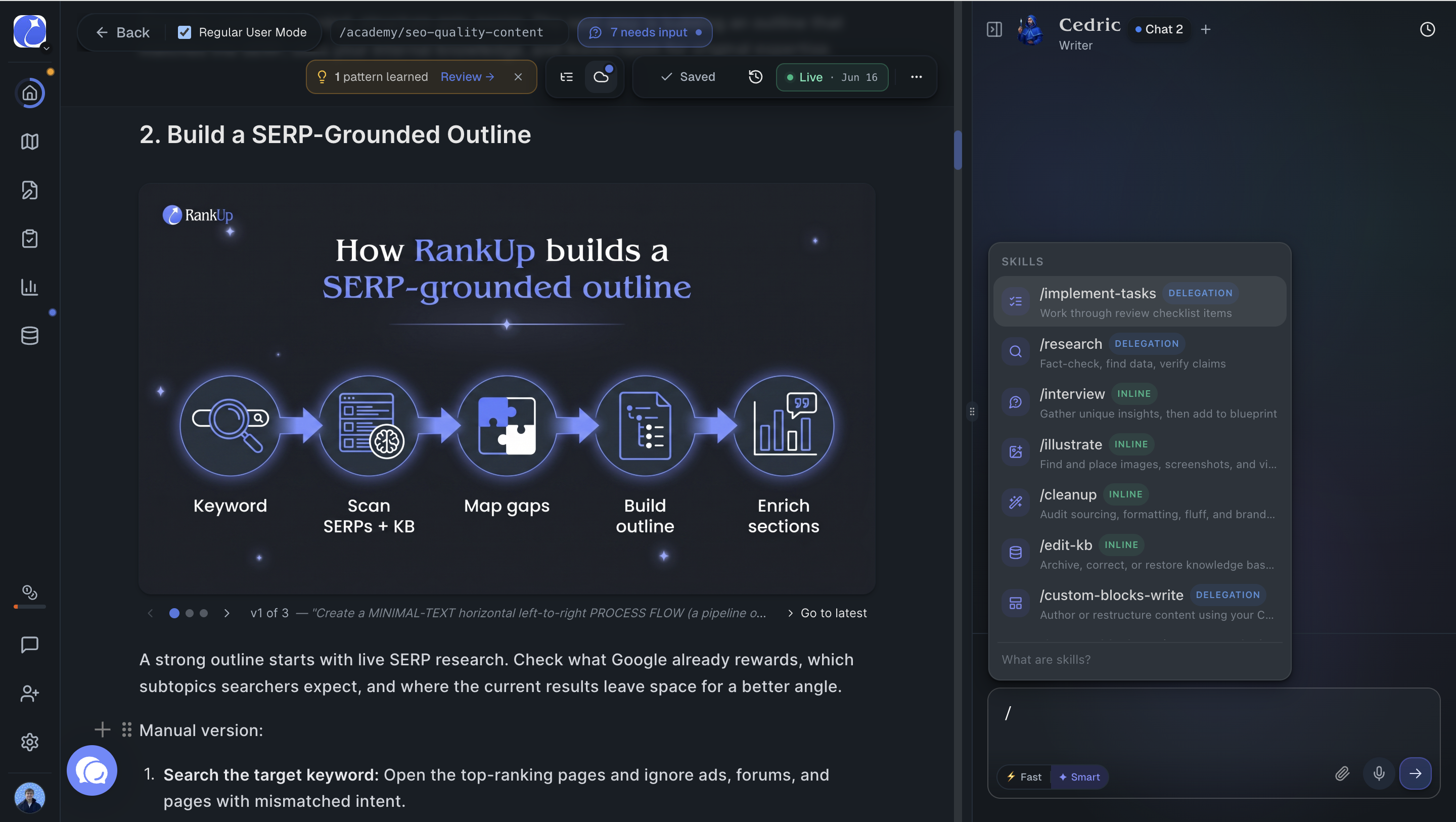Select the /cleanup skill
The width and height of the screenshot is (1456, 822).
pyautogui.click(x=1140, y=503)
